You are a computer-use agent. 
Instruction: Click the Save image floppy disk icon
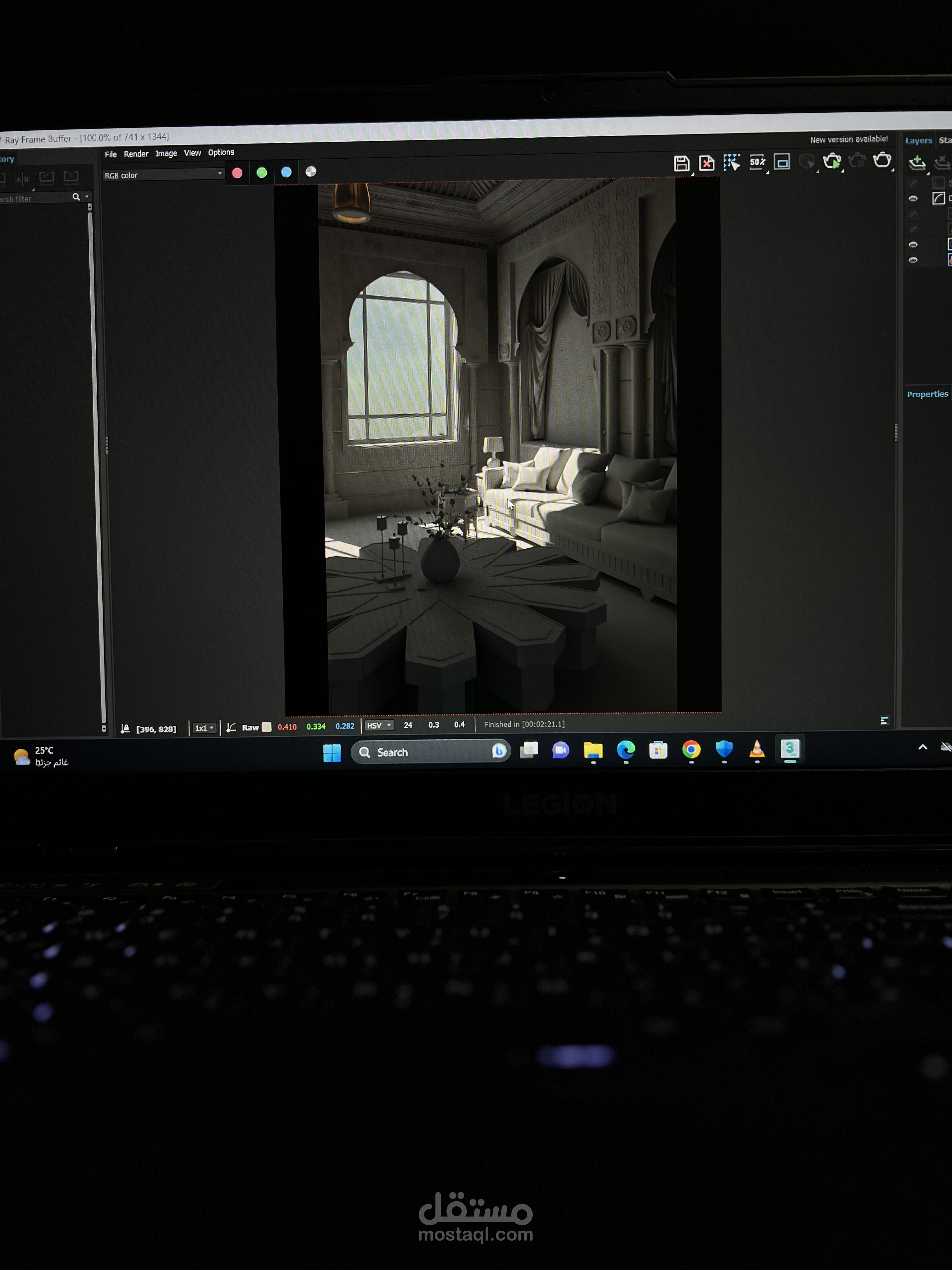coord(681,163)
